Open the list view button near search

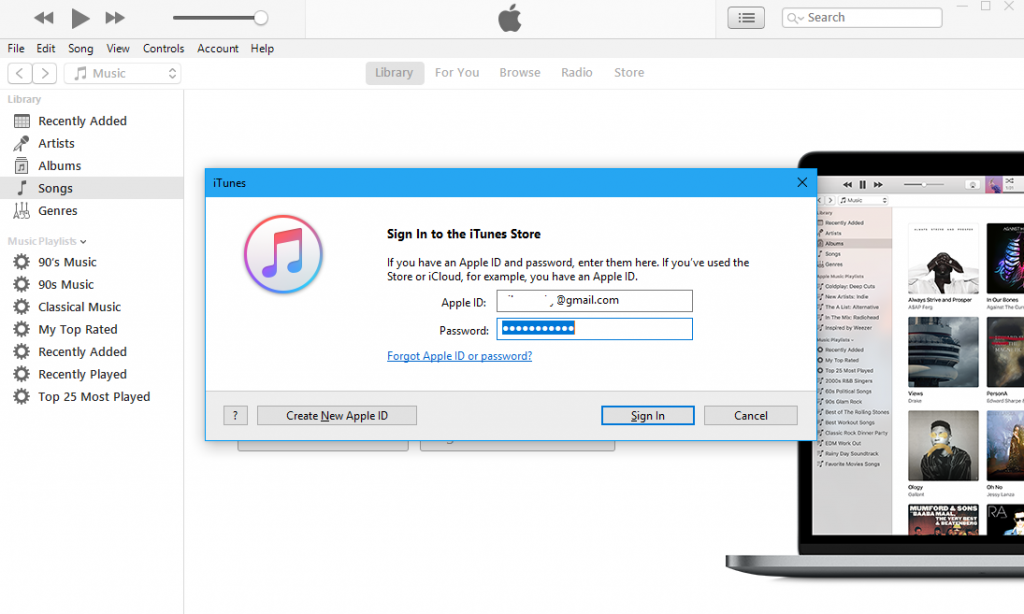746,18
